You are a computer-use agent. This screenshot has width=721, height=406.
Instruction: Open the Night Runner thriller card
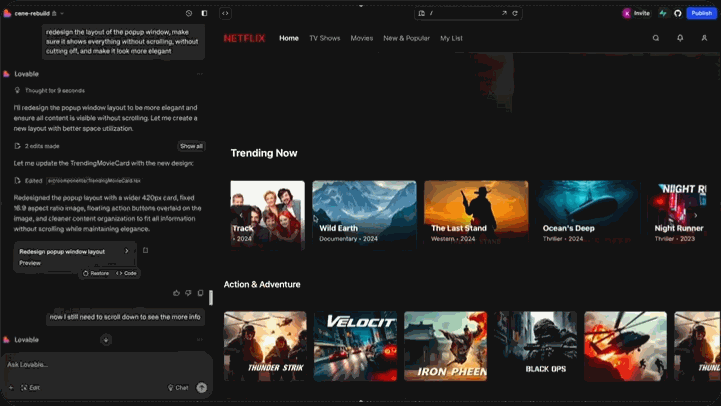tap(677, 215)
